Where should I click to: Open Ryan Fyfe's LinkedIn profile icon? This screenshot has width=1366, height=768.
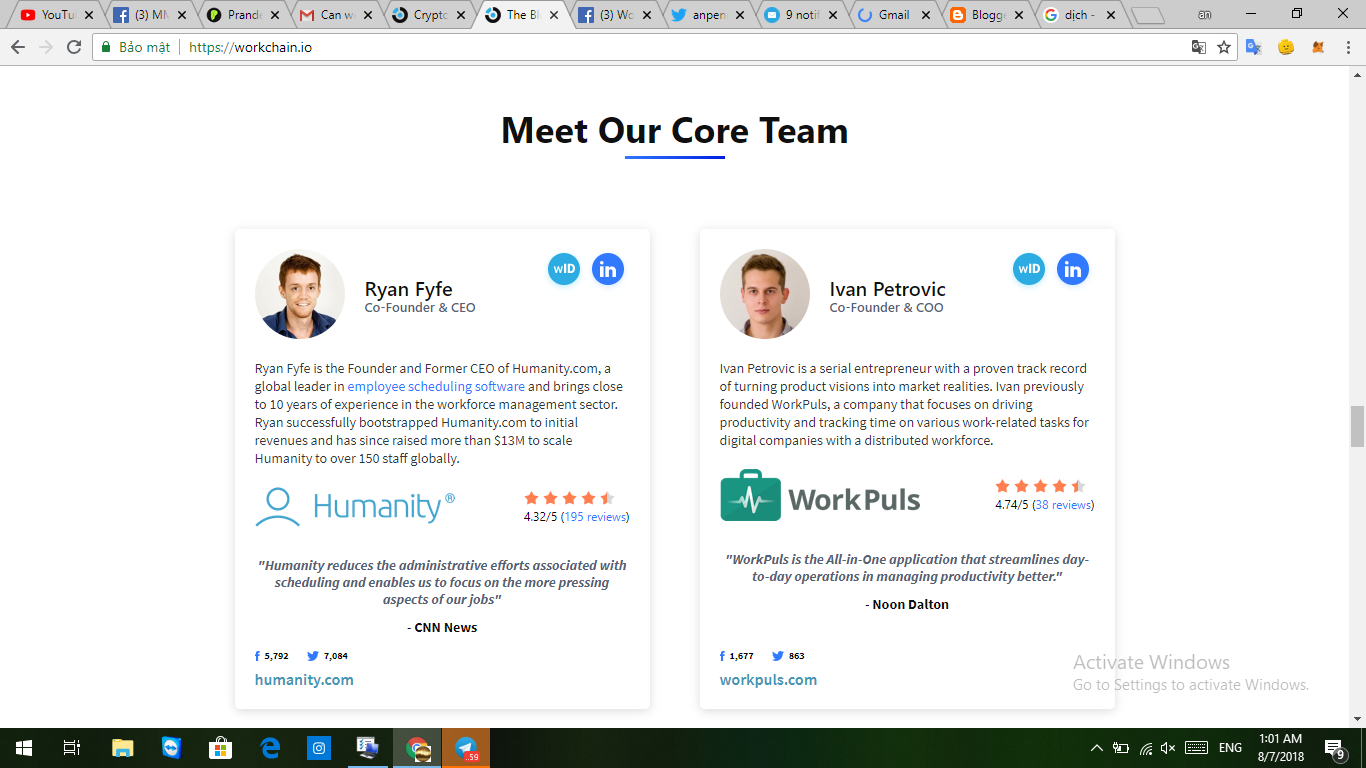click(608, 269)
